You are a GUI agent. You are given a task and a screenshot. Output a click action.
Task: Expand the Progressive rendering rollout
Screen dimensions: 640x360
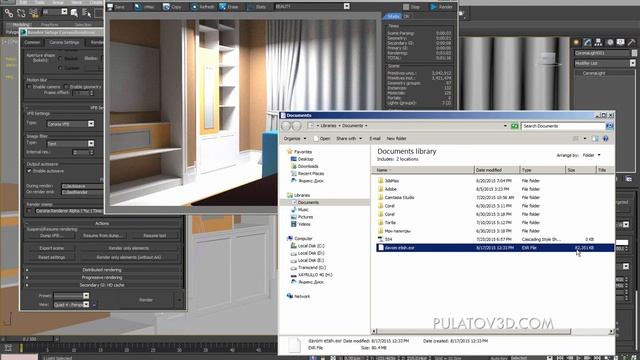(102, 278)
